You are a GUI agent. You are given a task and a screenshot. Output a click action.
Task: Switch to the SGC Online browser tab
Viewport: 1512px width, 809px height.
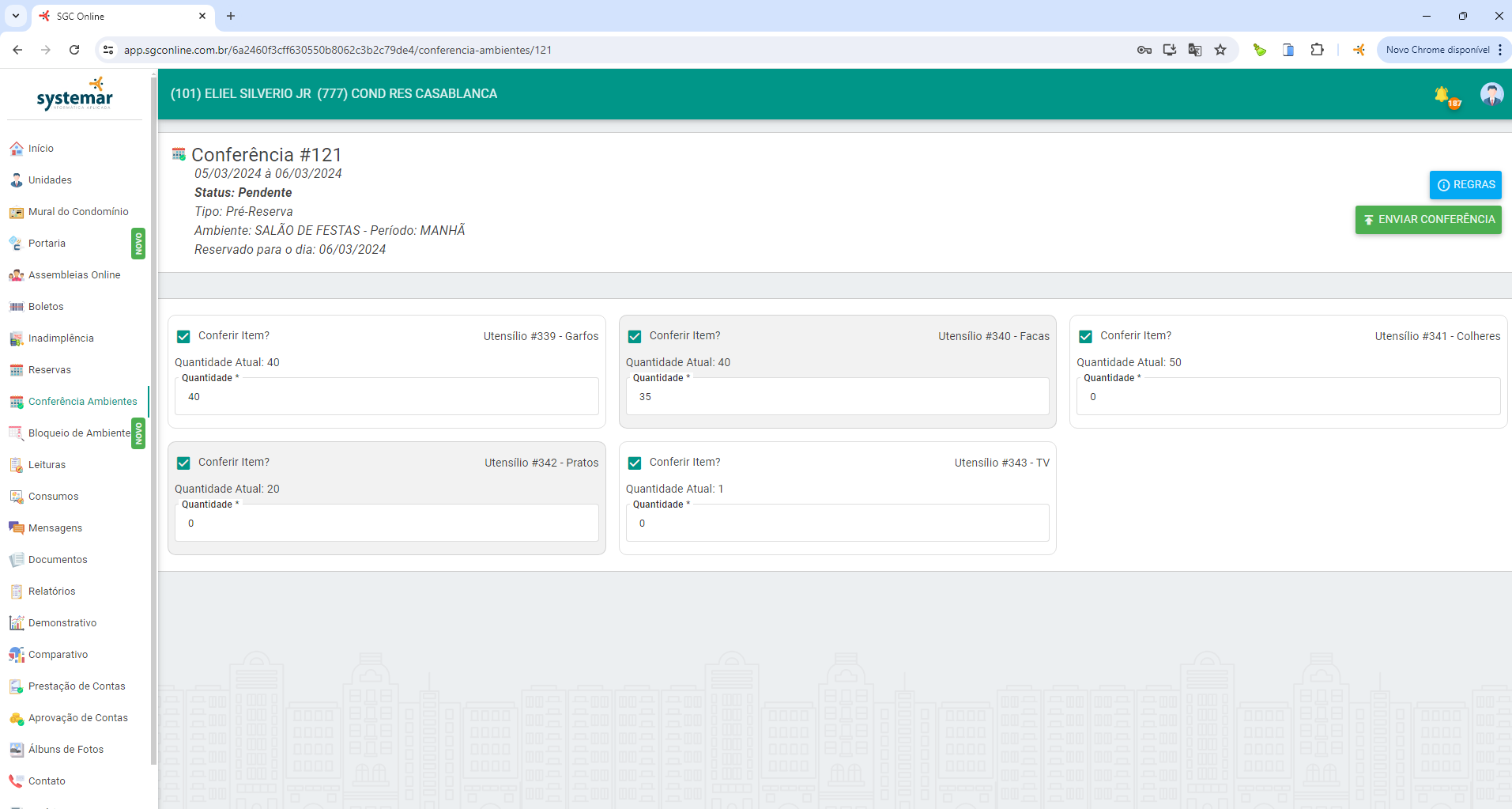click(123, 17)
